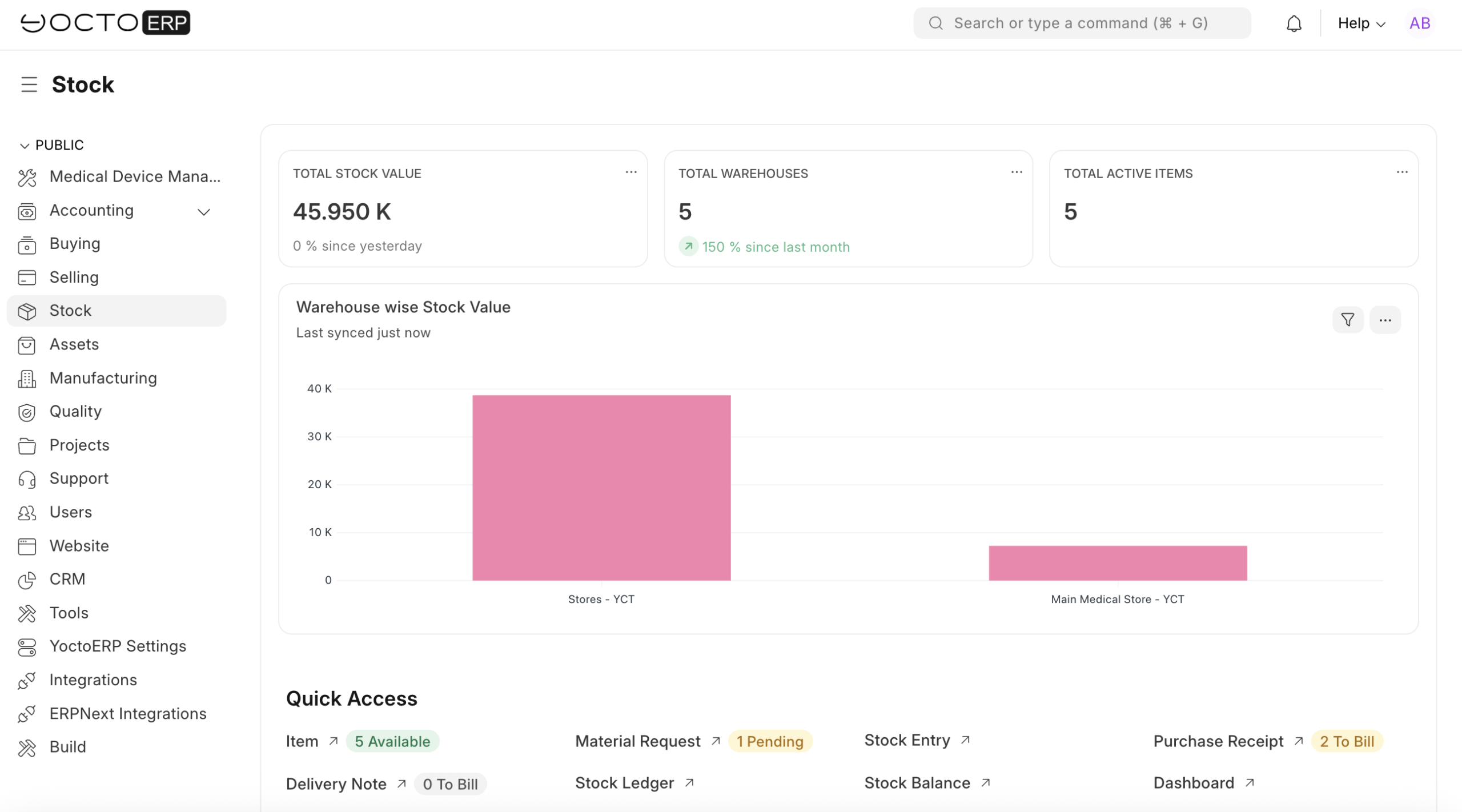This screenshot has width=1462, height=812.
Task: Click the notification bell icon
Action: click(x=1294, y=23)
